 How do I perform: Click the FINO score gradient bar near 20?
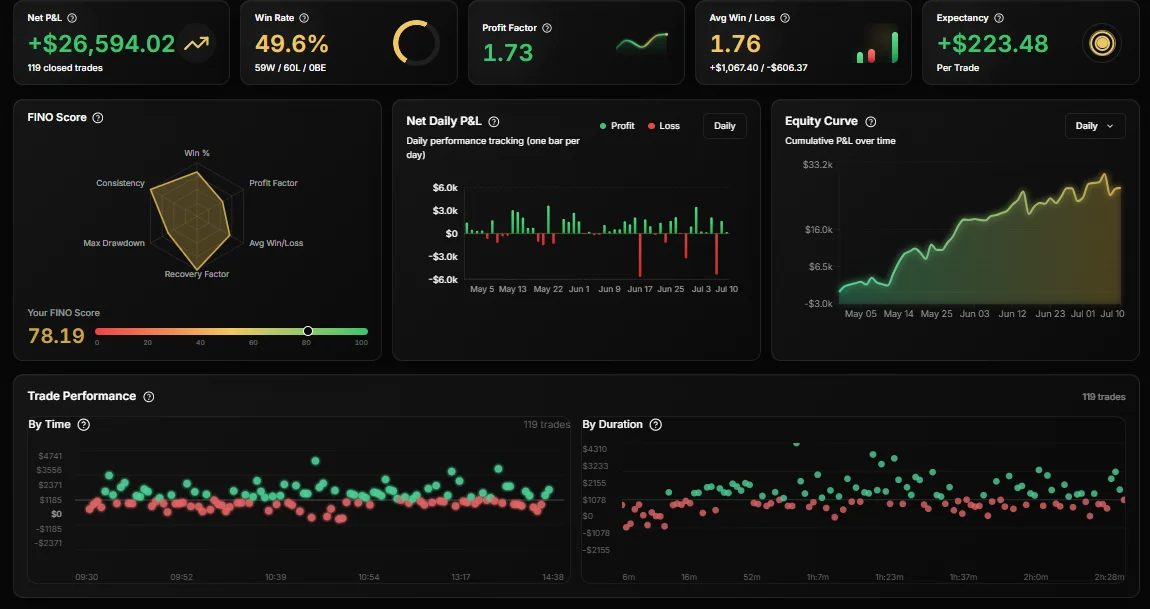[147, 332]
